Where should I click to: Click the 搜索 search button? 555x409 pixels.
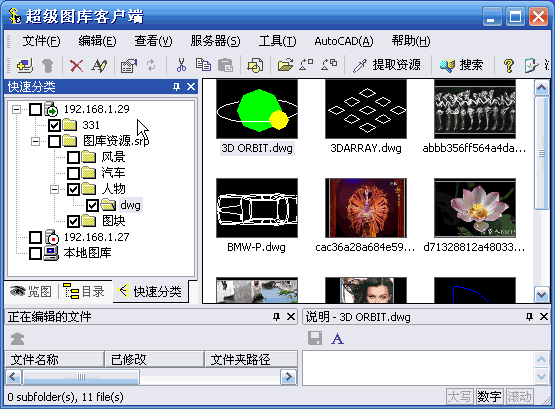461,65
